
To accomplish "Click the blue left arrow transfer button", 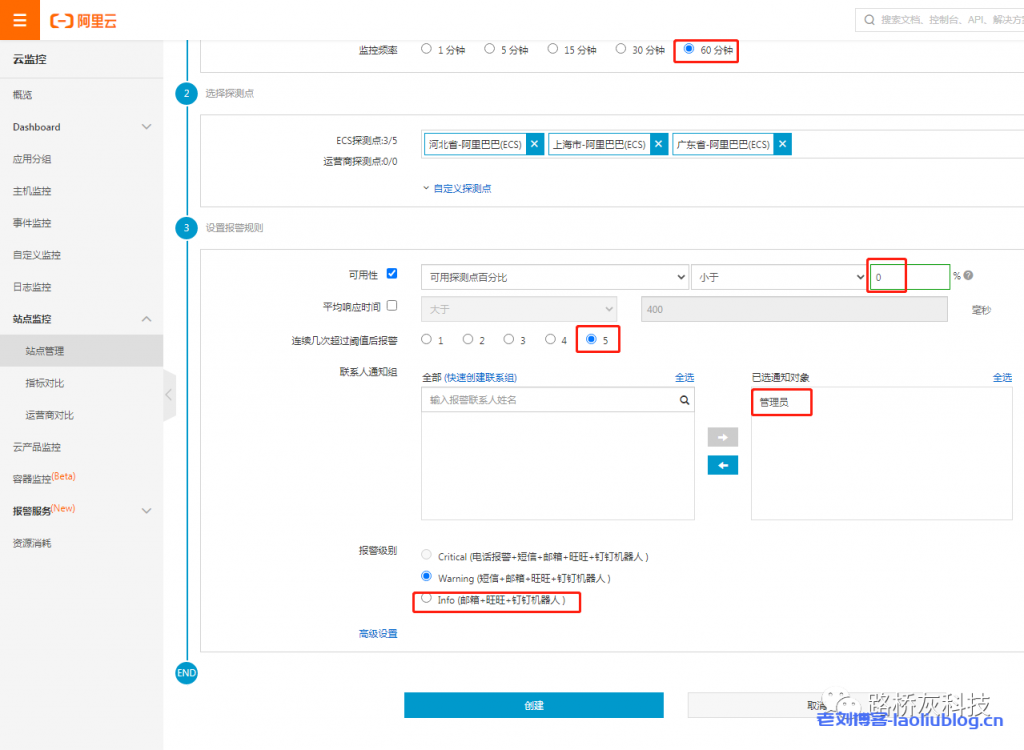I will click(x=722, y=465).
